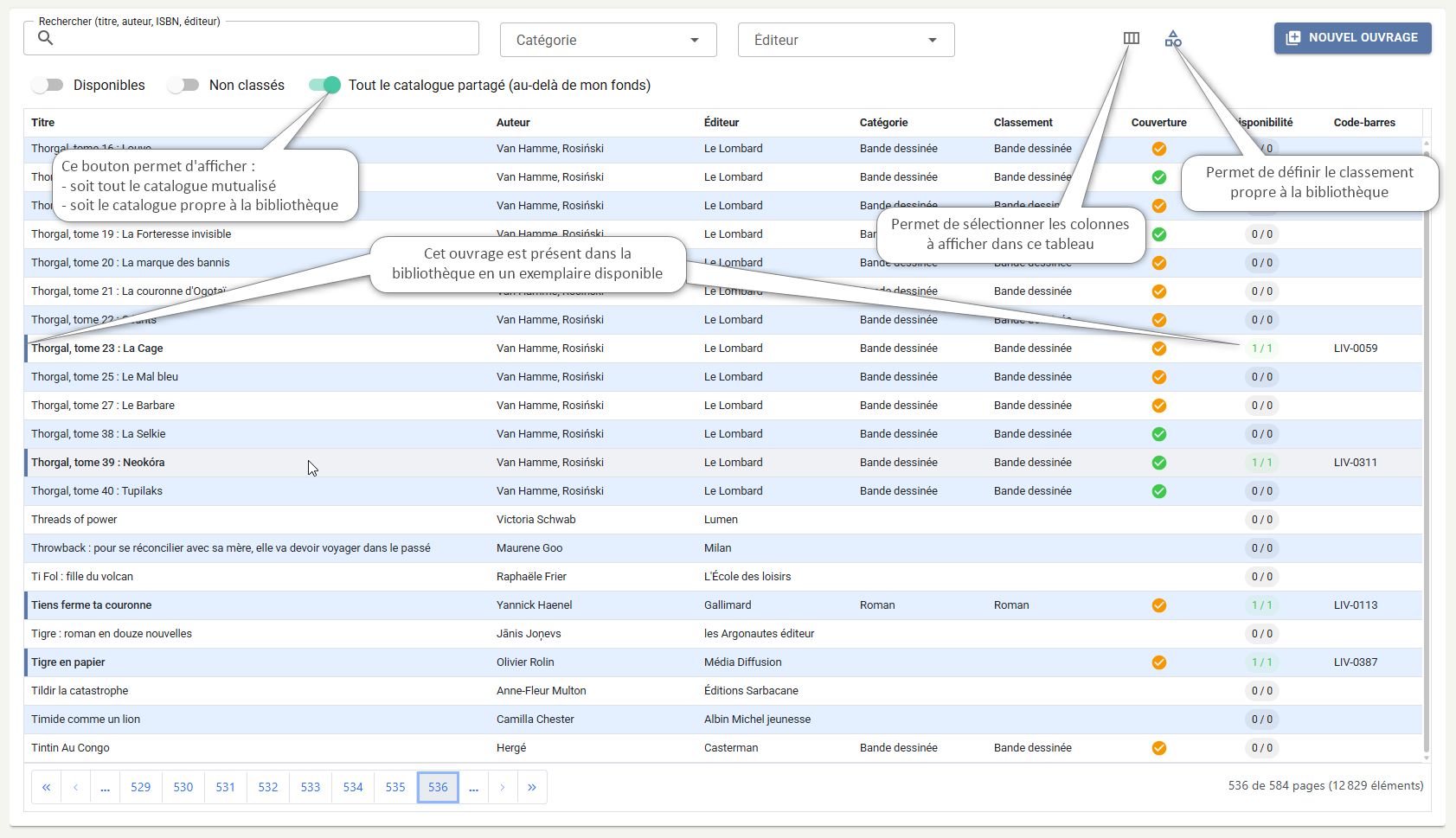Open the Éditeur dropdown
1456x838 pixels.
coord(846,40)
